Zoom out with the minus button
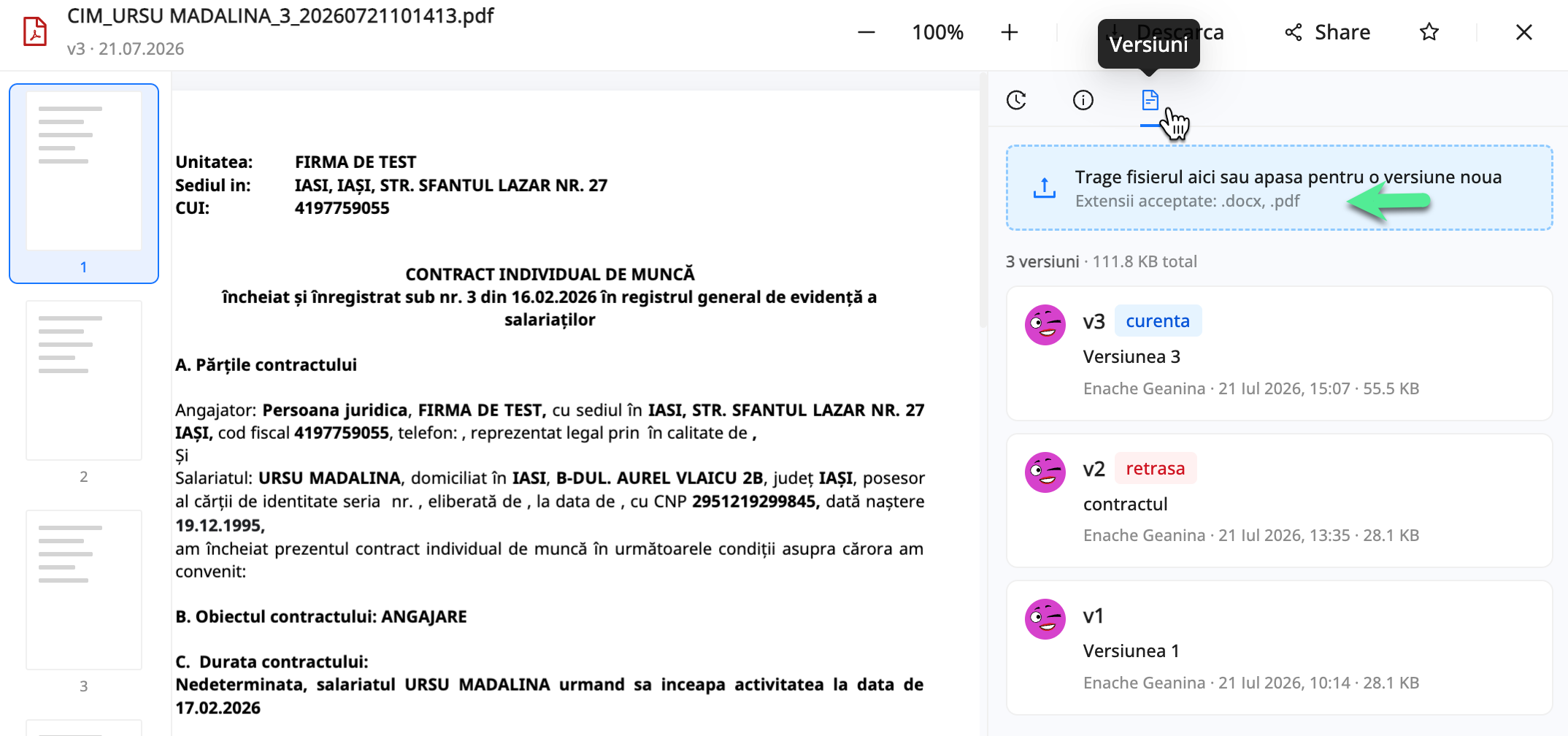Screen dimensions: 1568x736 coord(866,32)
